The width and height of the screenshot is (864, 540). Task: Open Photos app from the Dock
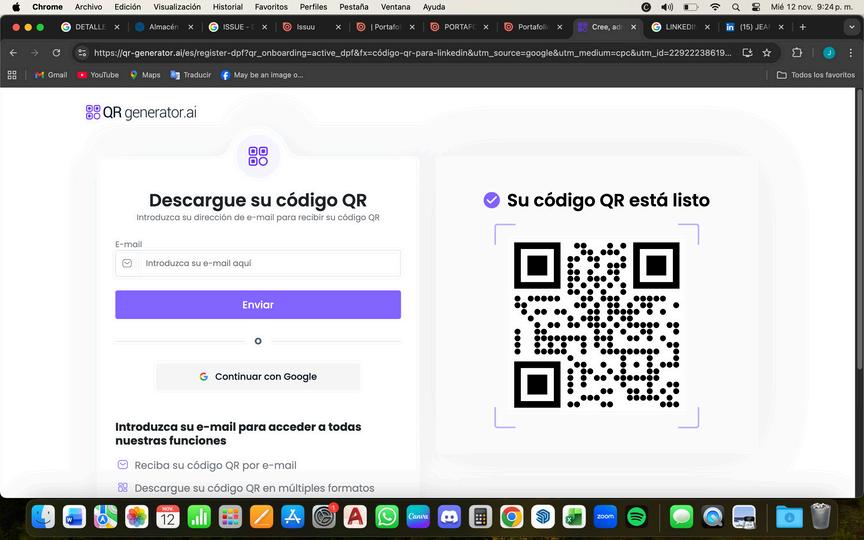pos(137,517)
